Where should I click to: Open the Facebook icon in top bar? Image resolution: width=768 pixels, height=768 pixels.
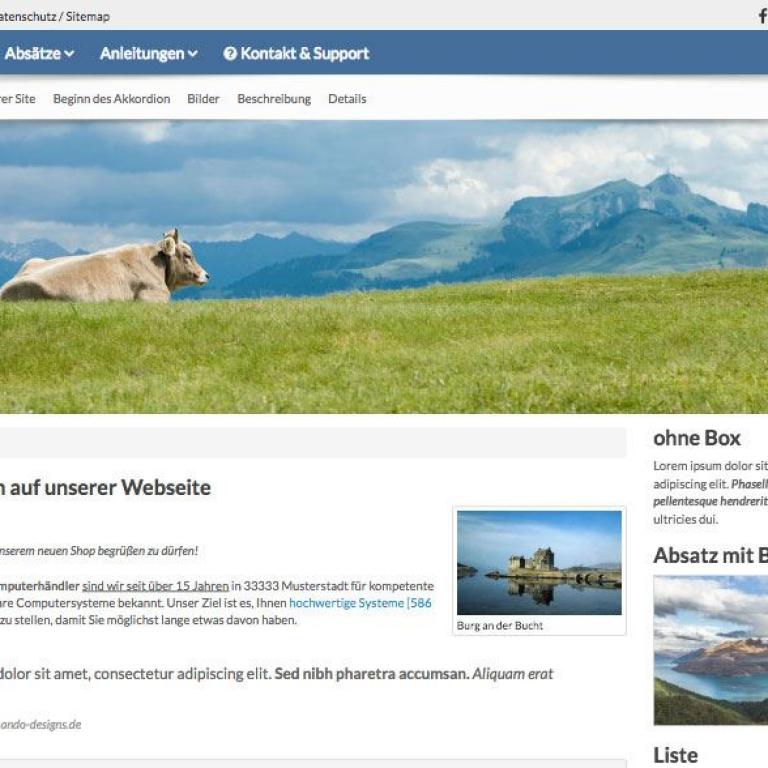pyautogui.click(x=763, y=16)
